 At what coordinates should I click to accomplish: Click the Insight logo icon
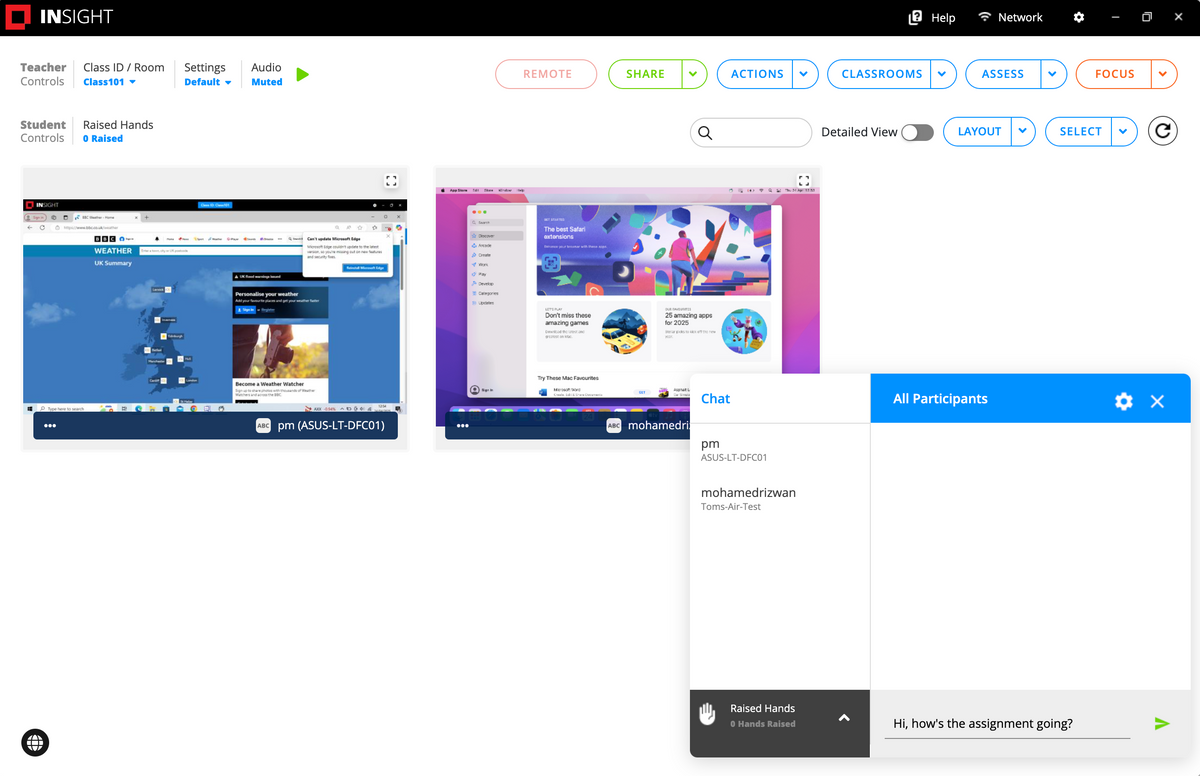pos(18,17)
